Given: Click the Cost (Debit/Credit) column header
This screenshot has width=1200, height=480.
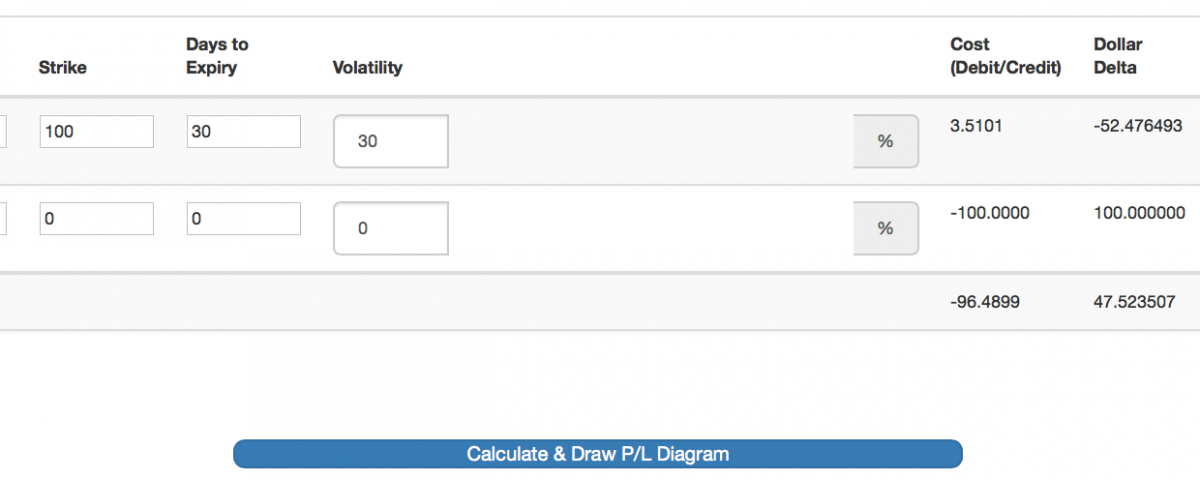Looking at the screenshot, I should coord(1005,56).
